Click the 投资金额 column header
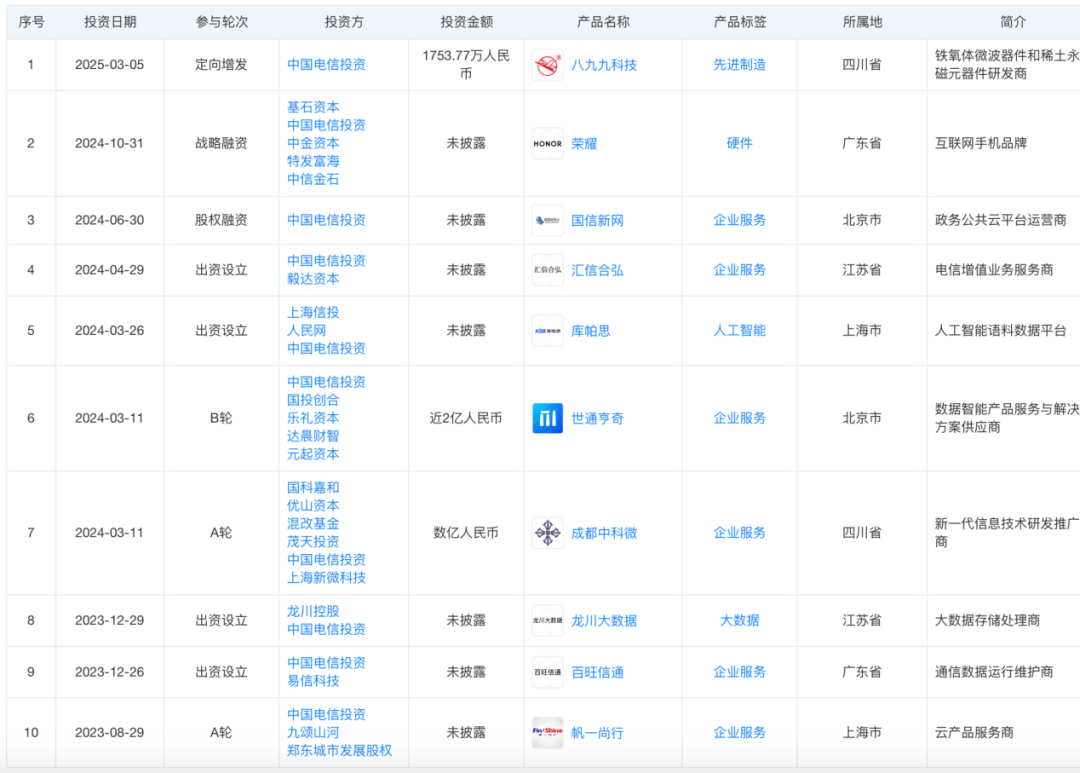The height and width of the screenshot is (773, 1080). (x=466, y=22)
